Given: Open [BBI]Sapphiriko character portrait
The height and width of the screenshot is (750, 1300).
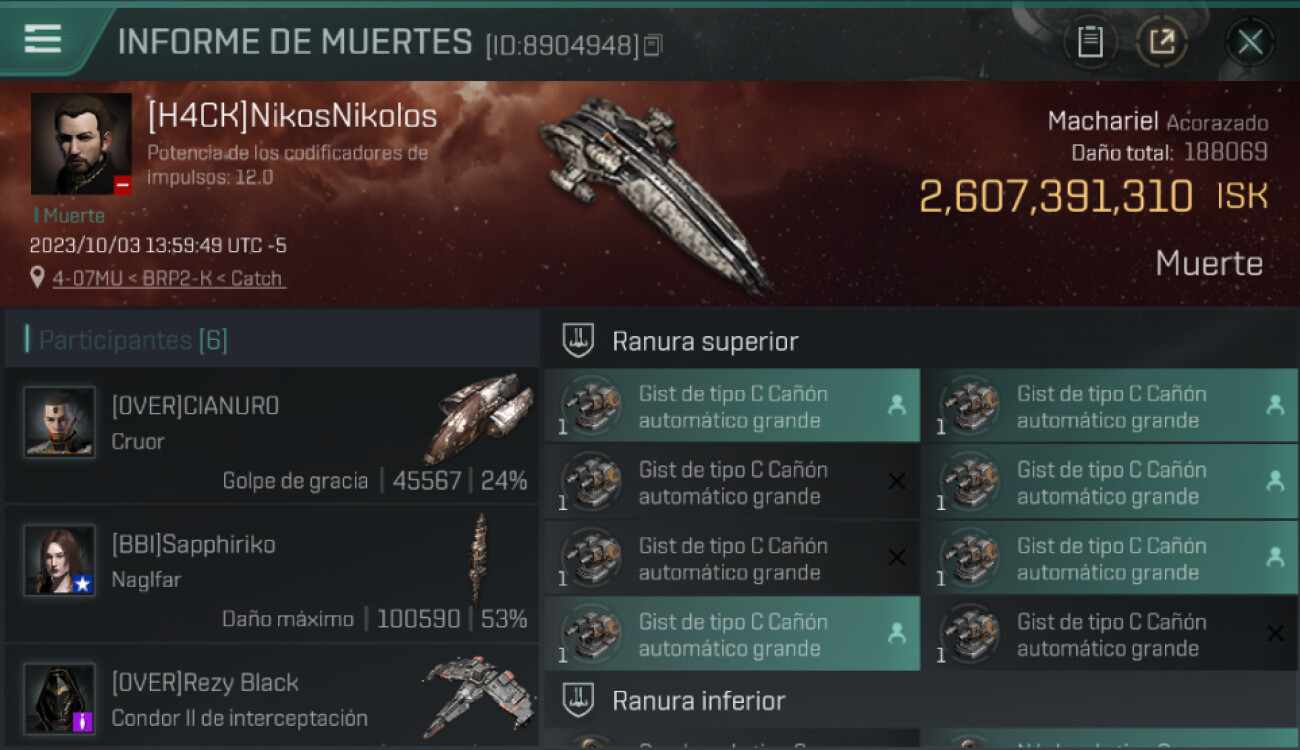Looking at the screenshot, I should 60,561.
